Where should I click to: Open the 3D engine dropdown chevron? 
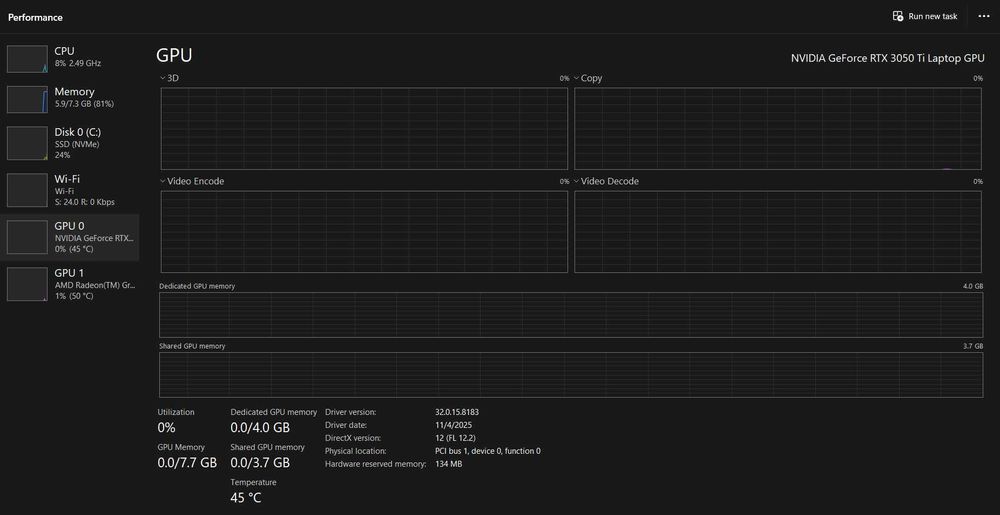click(x=163, y=78)
